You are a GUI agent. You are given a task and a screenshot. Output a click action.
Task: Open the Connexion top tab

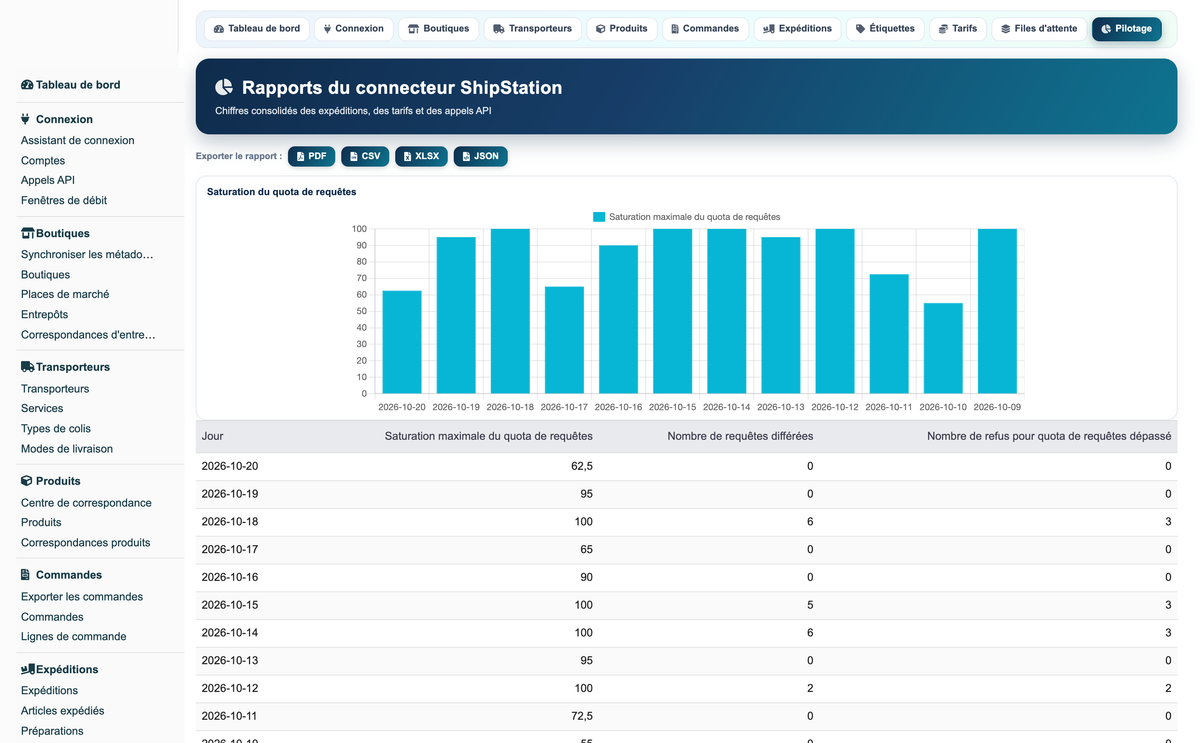354,29
